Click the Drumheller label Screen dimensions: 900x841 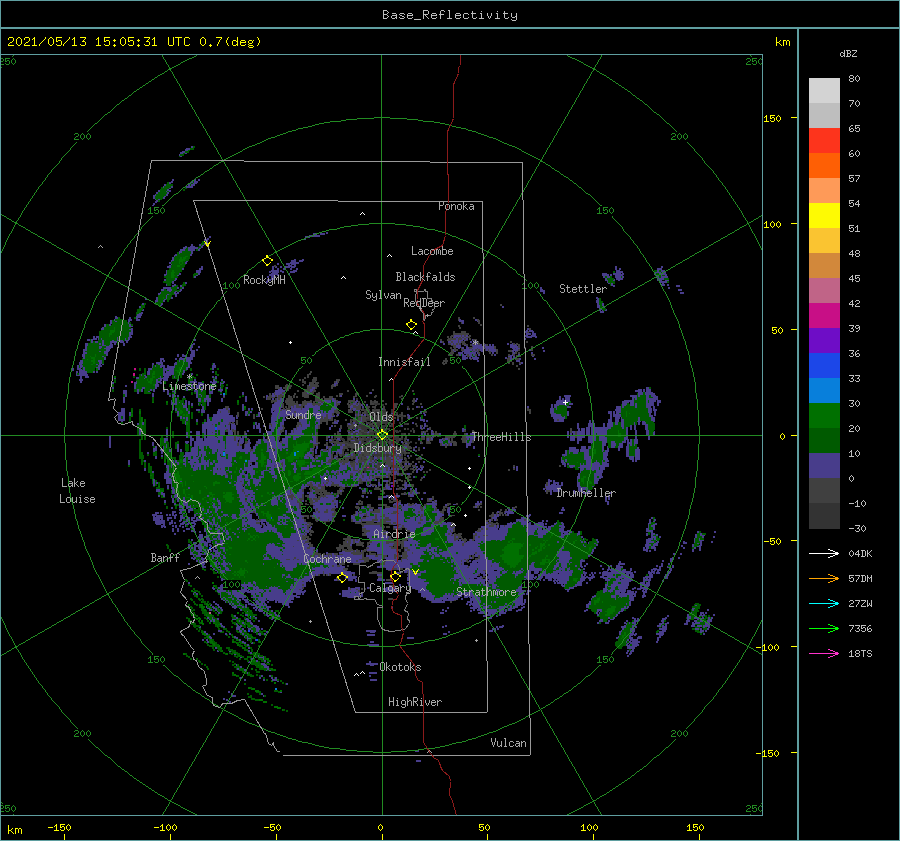point(586,493)
